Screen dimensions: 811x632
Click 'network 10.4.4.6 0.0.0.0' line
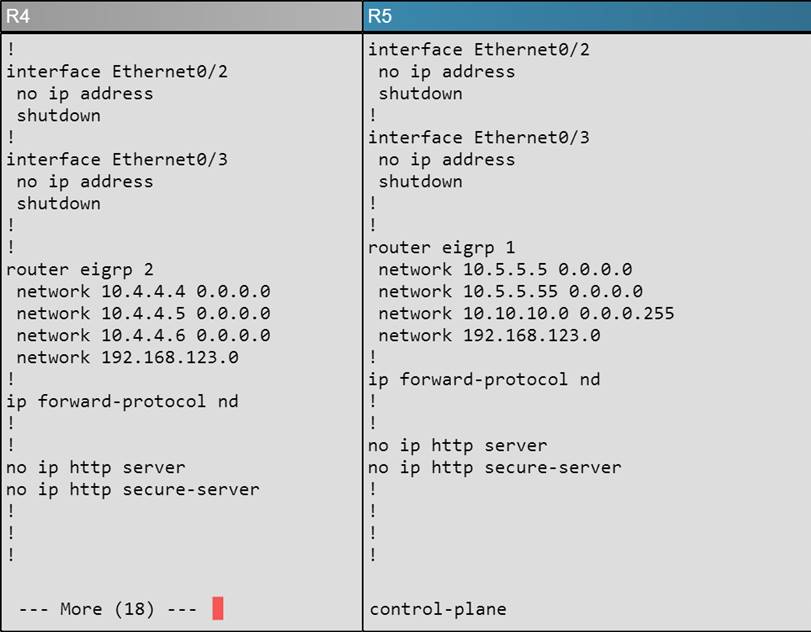click(143, 335)
